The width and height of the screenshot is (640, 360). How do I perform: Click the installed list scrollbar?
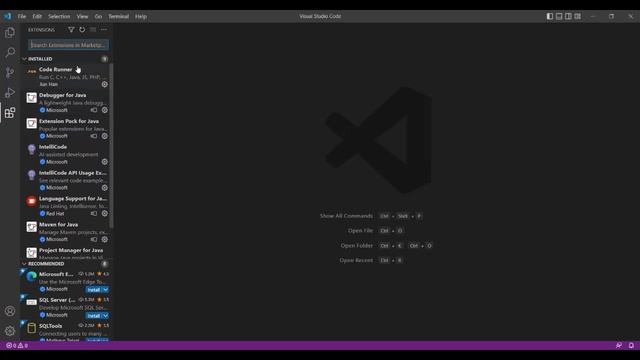tap(111, 146)
